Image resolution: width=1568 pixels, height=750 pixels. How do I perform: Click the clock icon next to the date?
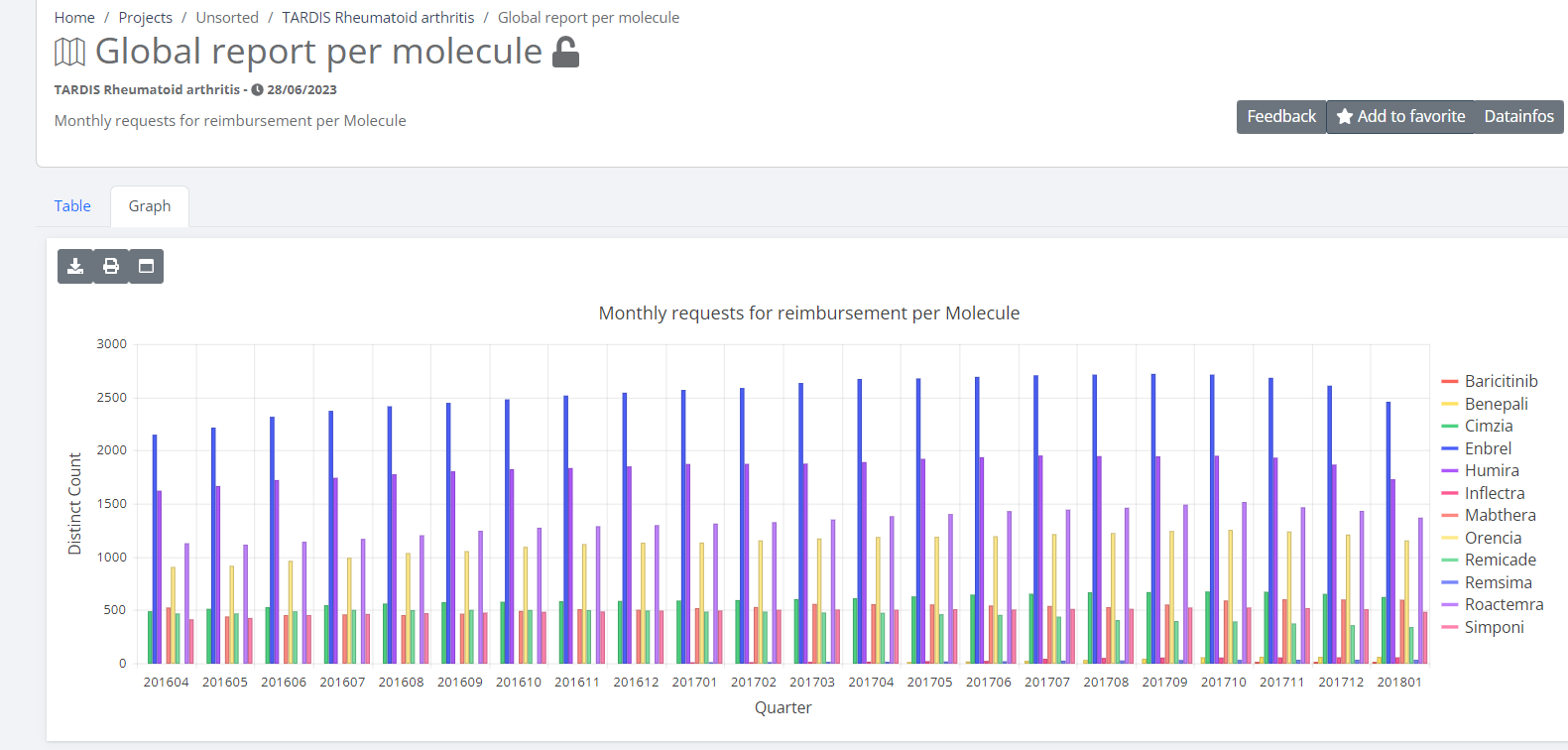tap(257, 90)
